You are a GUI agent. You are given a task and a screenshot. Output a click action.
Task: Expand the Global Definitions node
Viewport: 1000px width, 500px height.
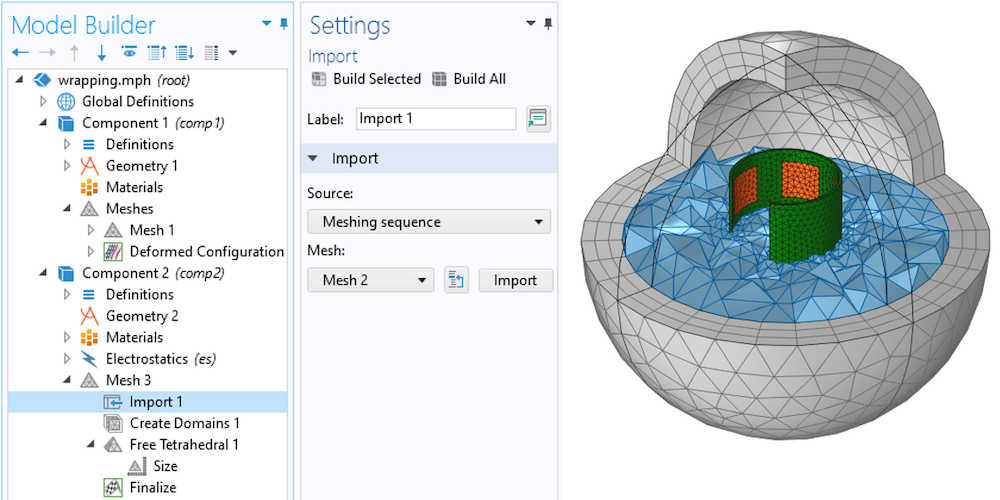43,101
